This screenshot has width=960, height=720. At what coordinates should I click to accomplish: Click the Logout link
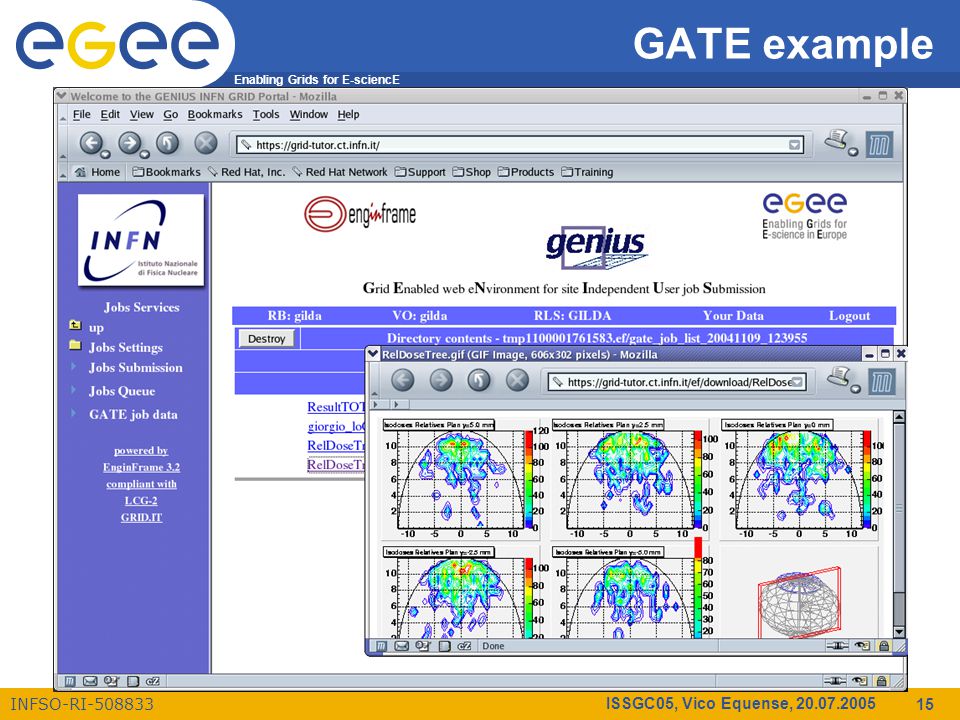(849, 316)
